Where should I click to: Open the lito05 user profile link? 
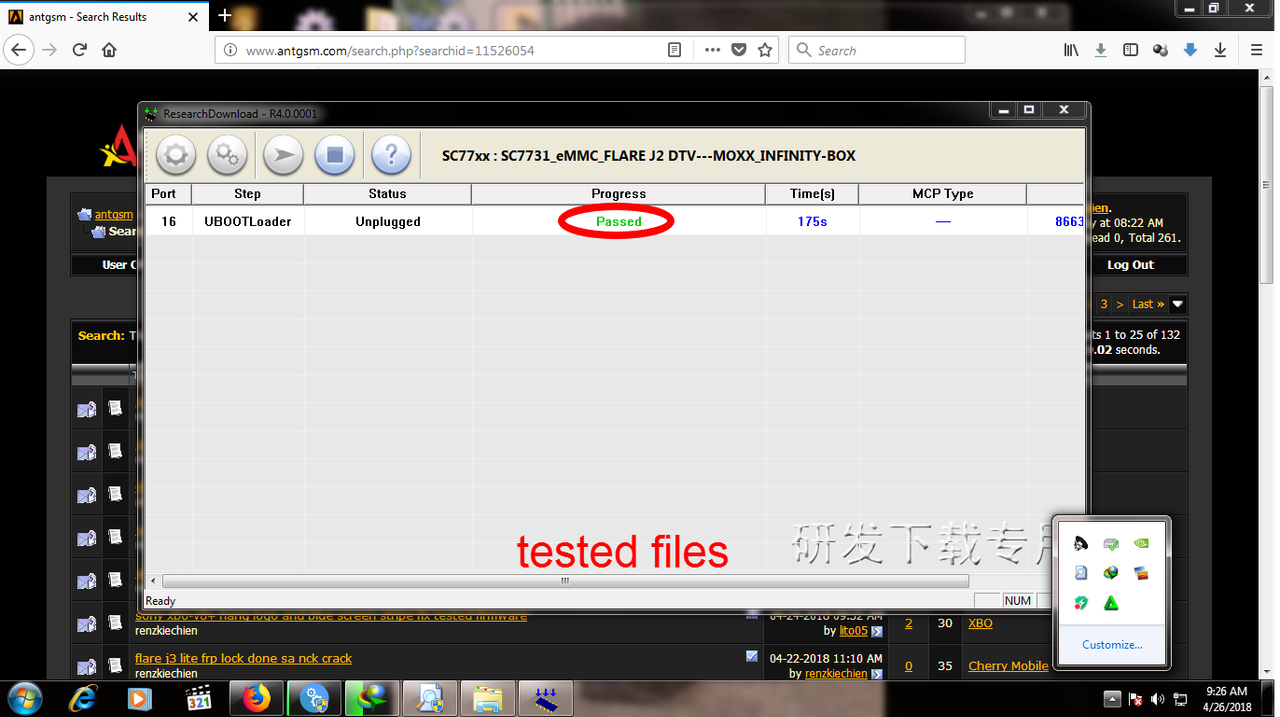click(x=853, y=631)
